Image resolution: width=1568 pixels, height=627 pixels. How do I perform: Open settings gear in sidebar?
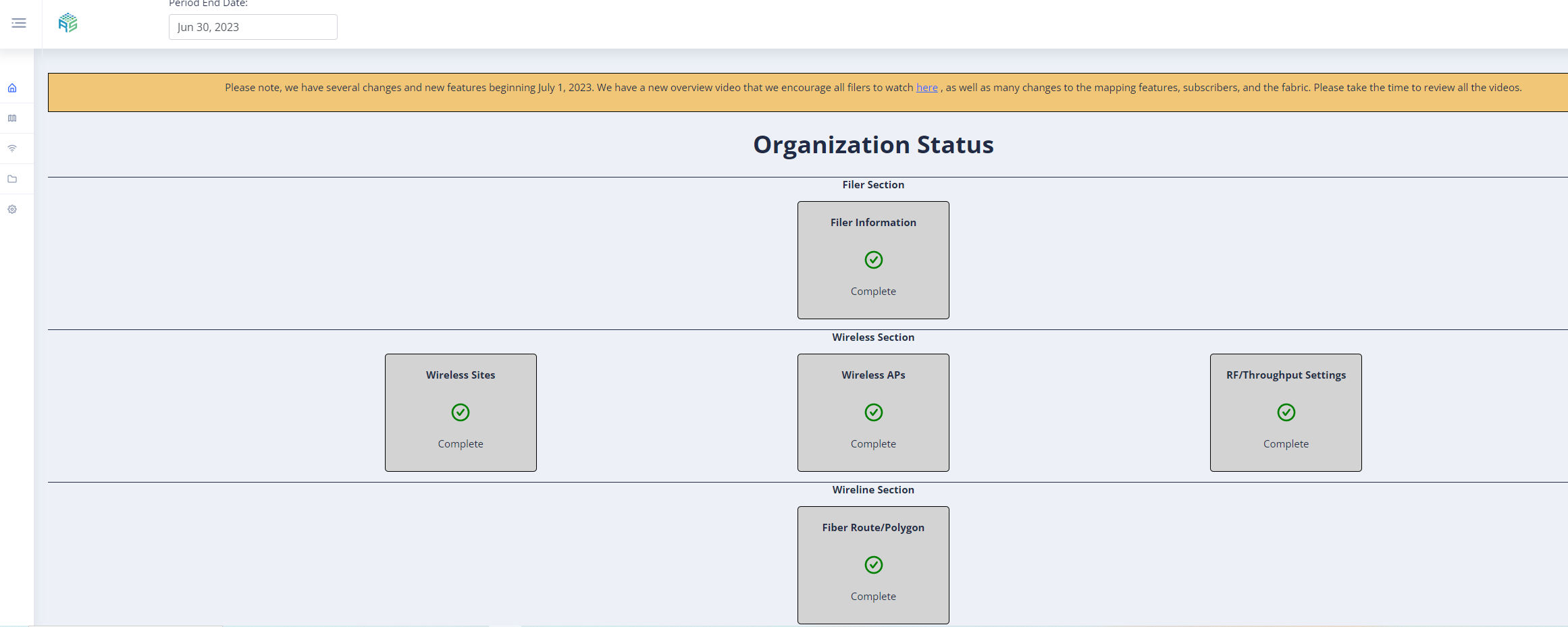point(12,209)
